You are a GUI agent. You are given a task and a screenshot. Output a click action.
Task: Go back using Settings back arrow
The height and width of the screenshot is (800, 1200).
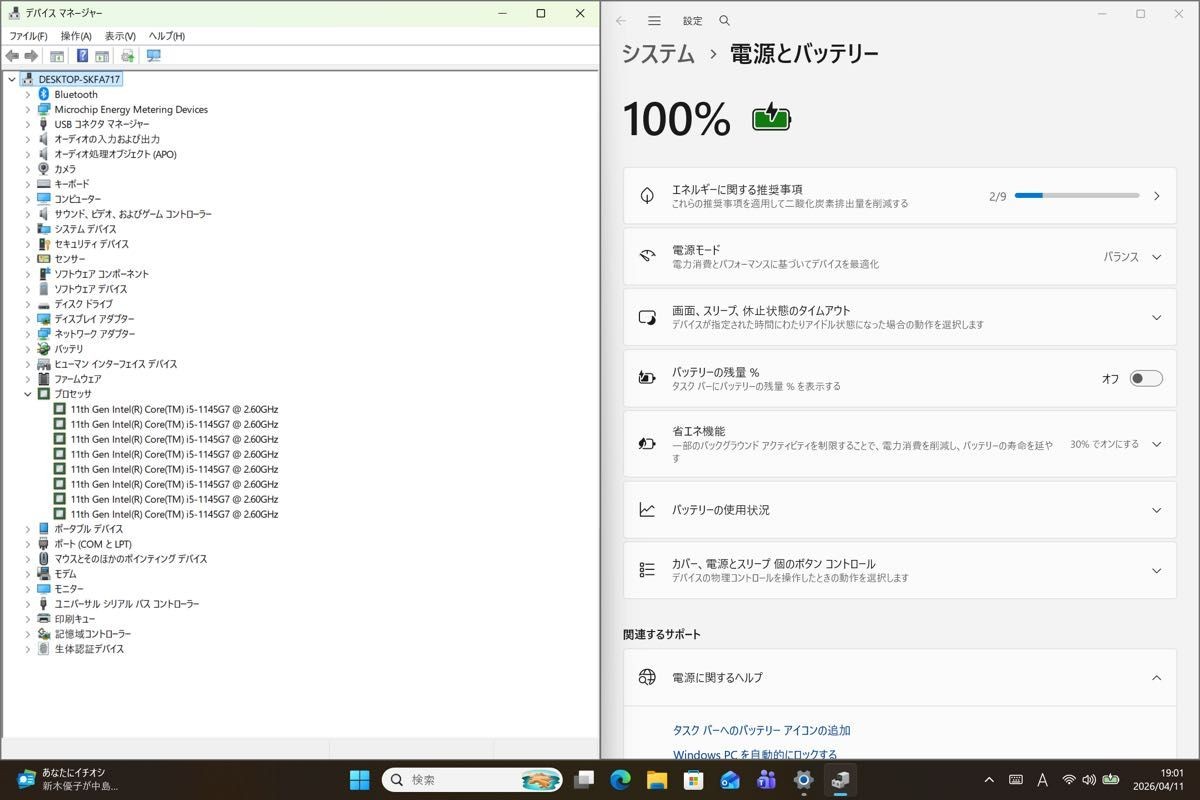(621, 21)
